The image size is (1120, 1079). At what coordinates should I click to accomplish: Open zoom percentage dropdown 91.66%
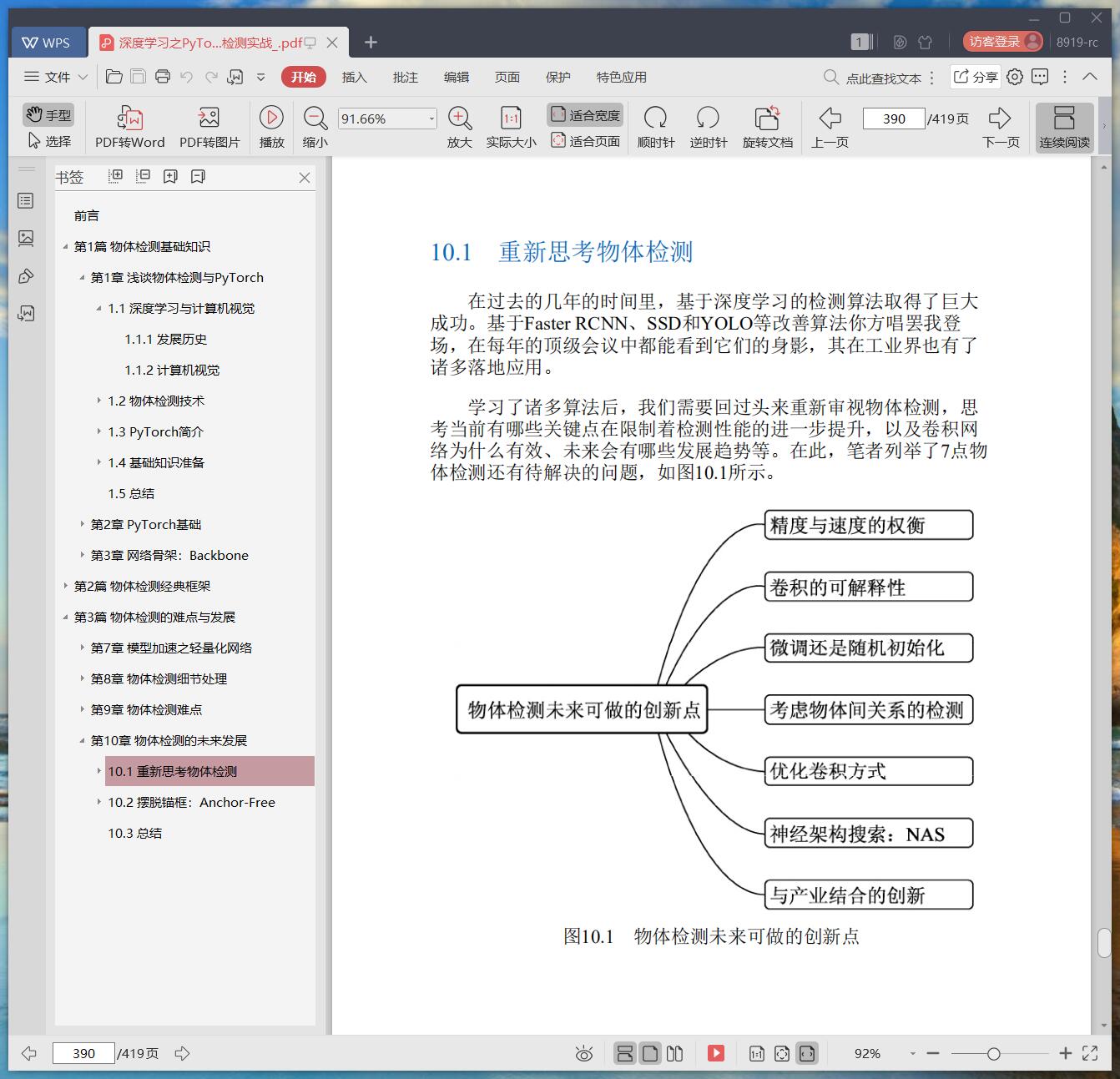[x=431, y=118]
